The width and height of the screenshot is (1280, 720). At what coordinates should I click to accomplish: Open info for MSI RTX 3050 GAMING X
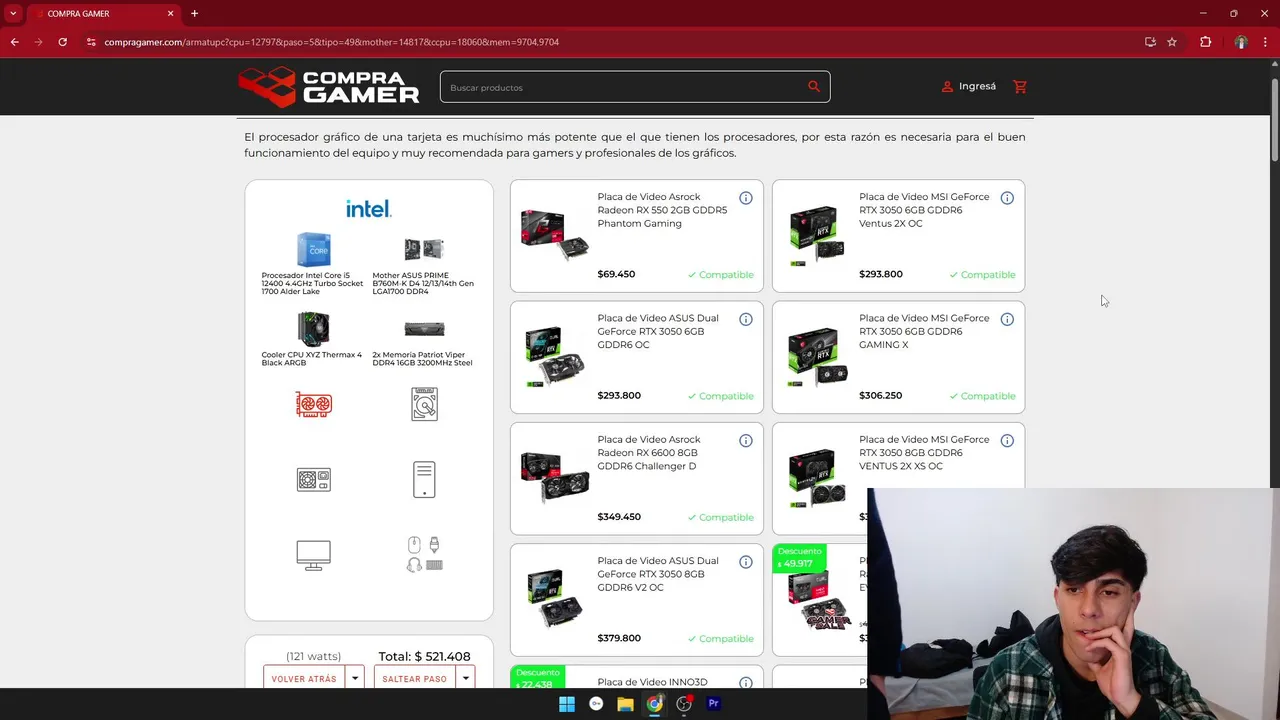click(1007, 319)
